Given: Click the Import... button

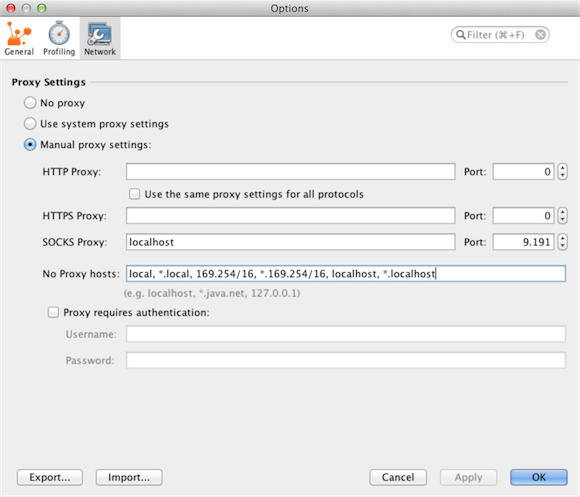Looking at the screenshot, I should (x=129, y=477).
